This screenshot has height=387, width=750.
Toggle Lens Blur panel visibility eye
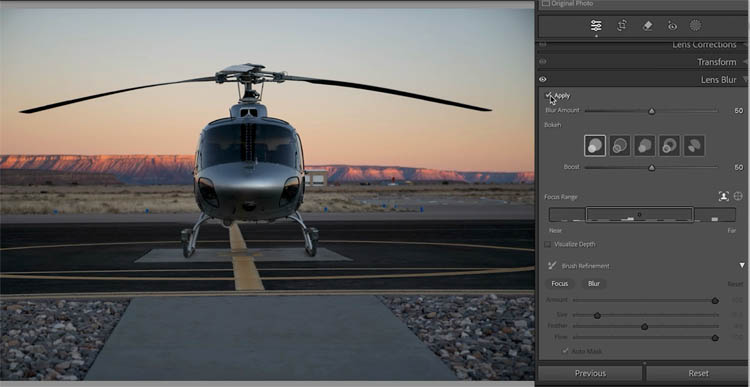pyautogui.click(x=543, y=79)
